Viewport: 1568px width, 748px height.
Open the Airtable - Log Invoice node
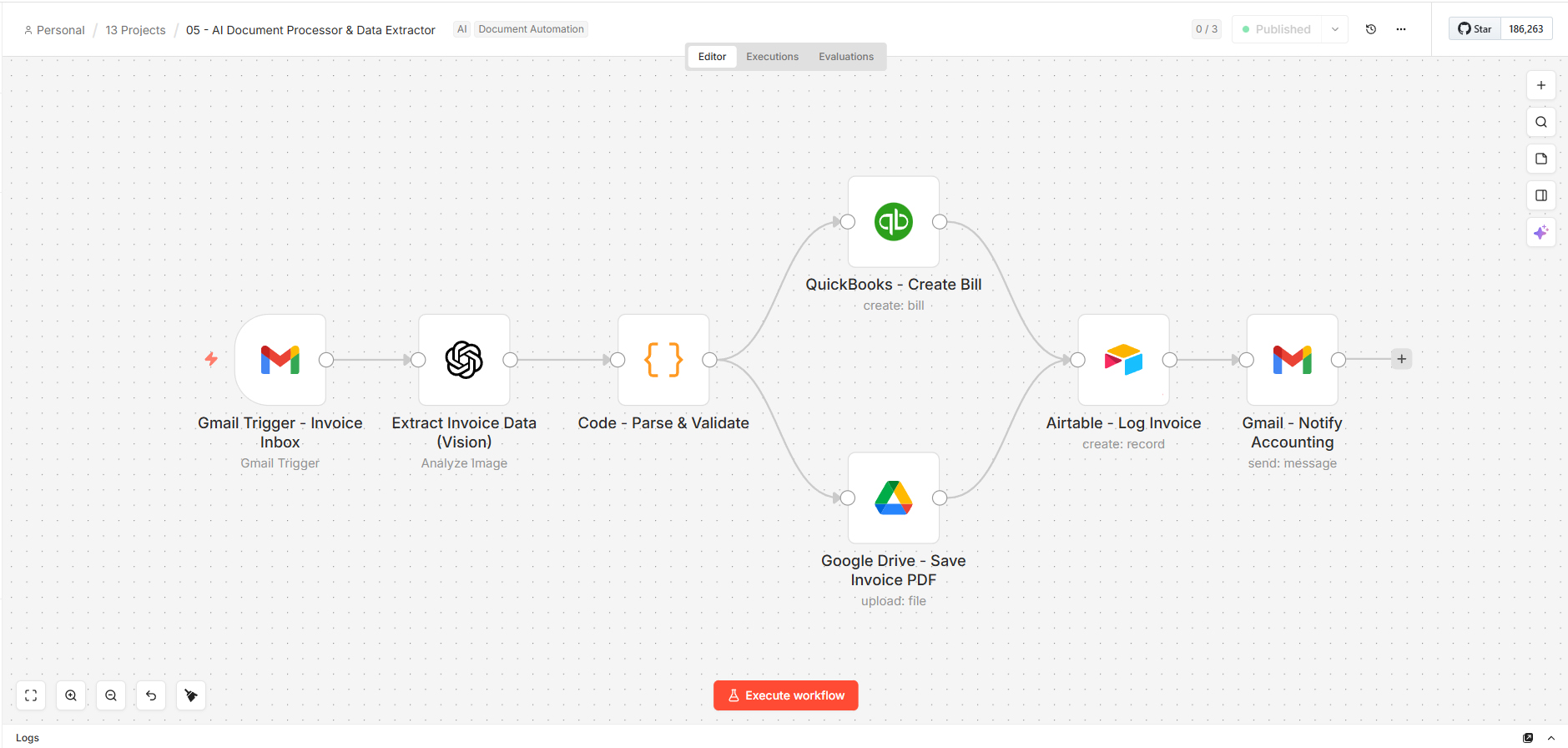pyautogui.click(x=1124, y=360)
